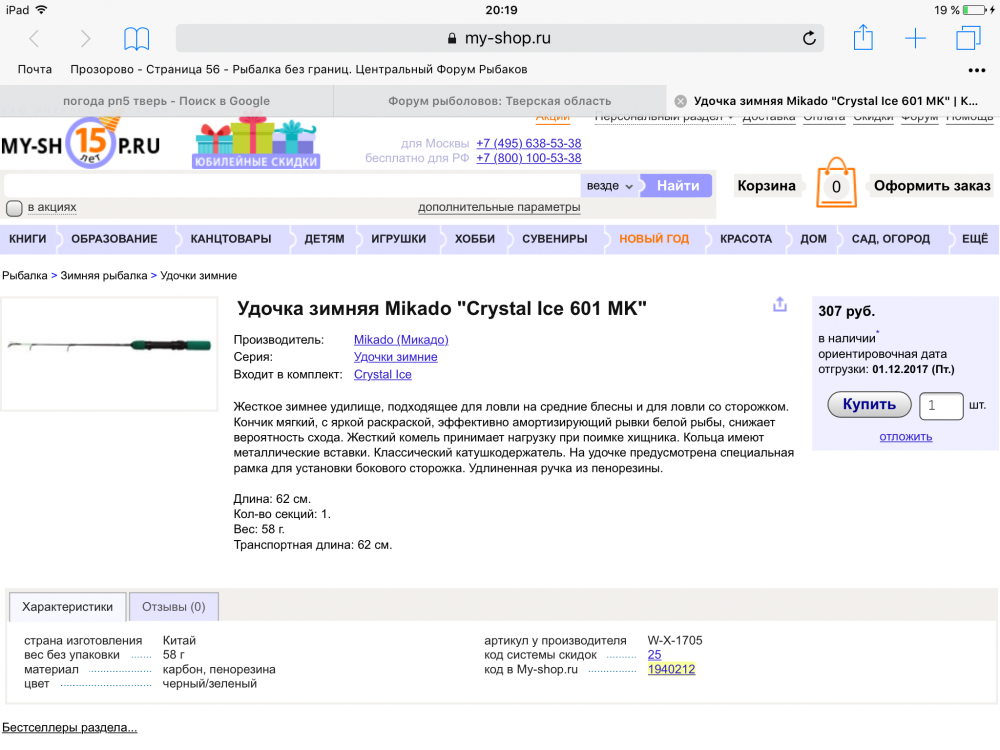Switch to the "Отзывы (0)" tab
Screen dimensions: 1000x750
pyautogui.click(x=173, y=606)
